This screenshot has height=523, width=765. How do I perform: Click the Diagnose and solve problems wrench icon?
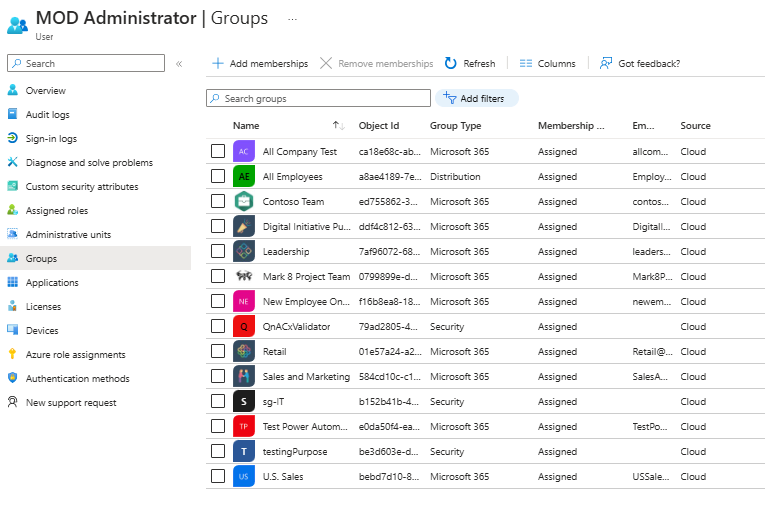tap(13, 162)
